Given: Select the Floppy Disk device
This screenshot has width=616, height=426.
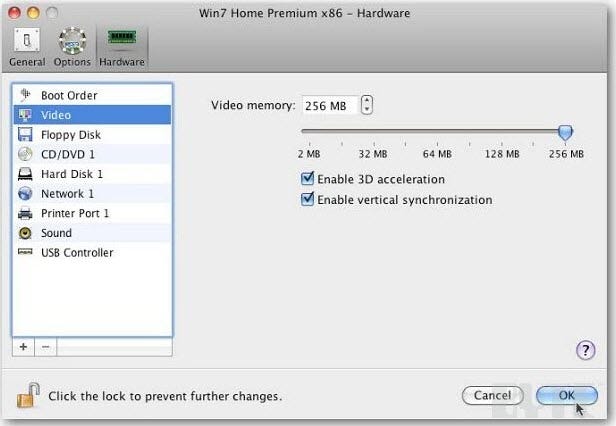Looking at the screenshot, I should (70, 135).
